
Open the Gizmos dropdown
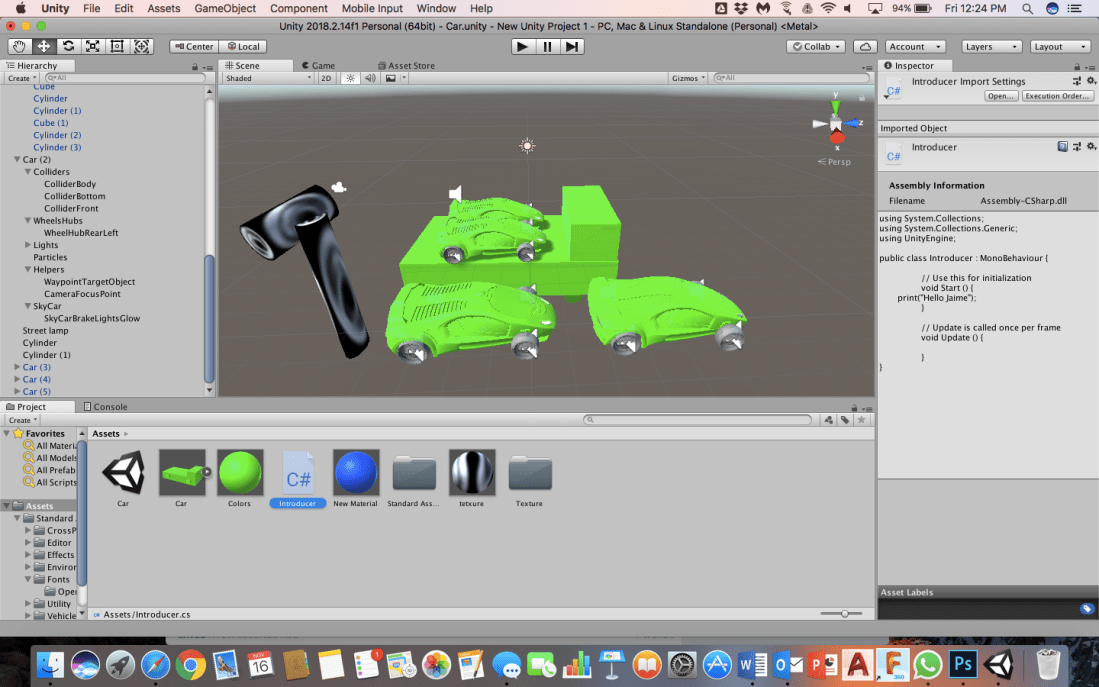pyautogui.click(x=688, y=78)
